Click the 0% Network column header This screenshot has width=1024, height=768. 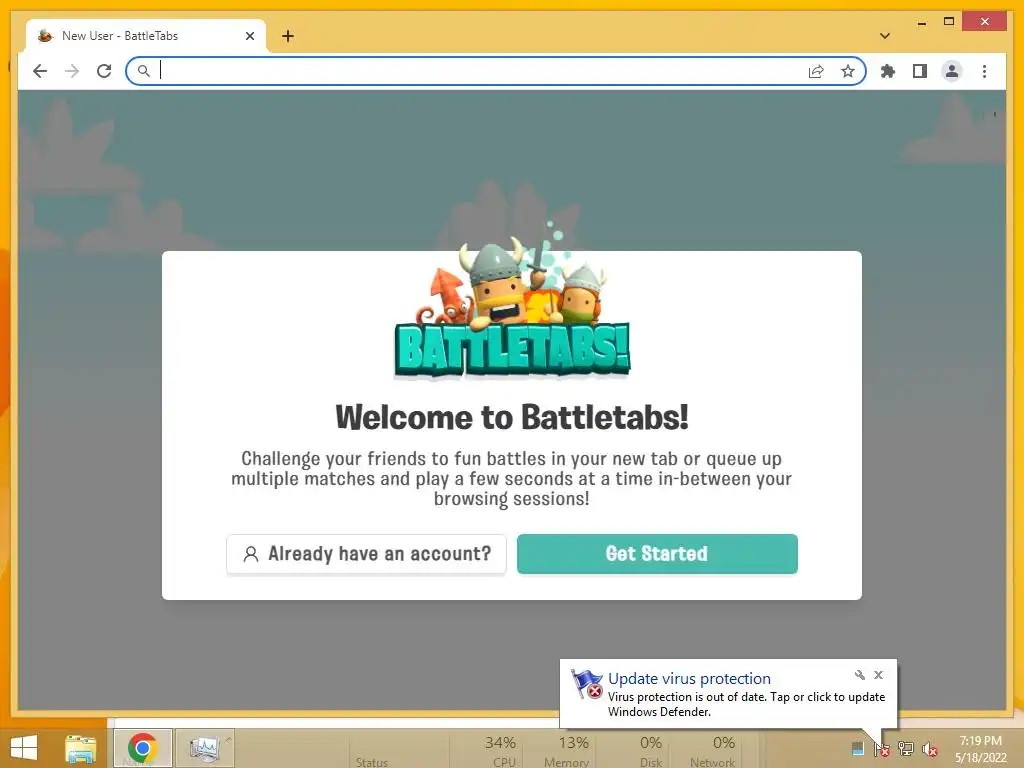point(712,750)
